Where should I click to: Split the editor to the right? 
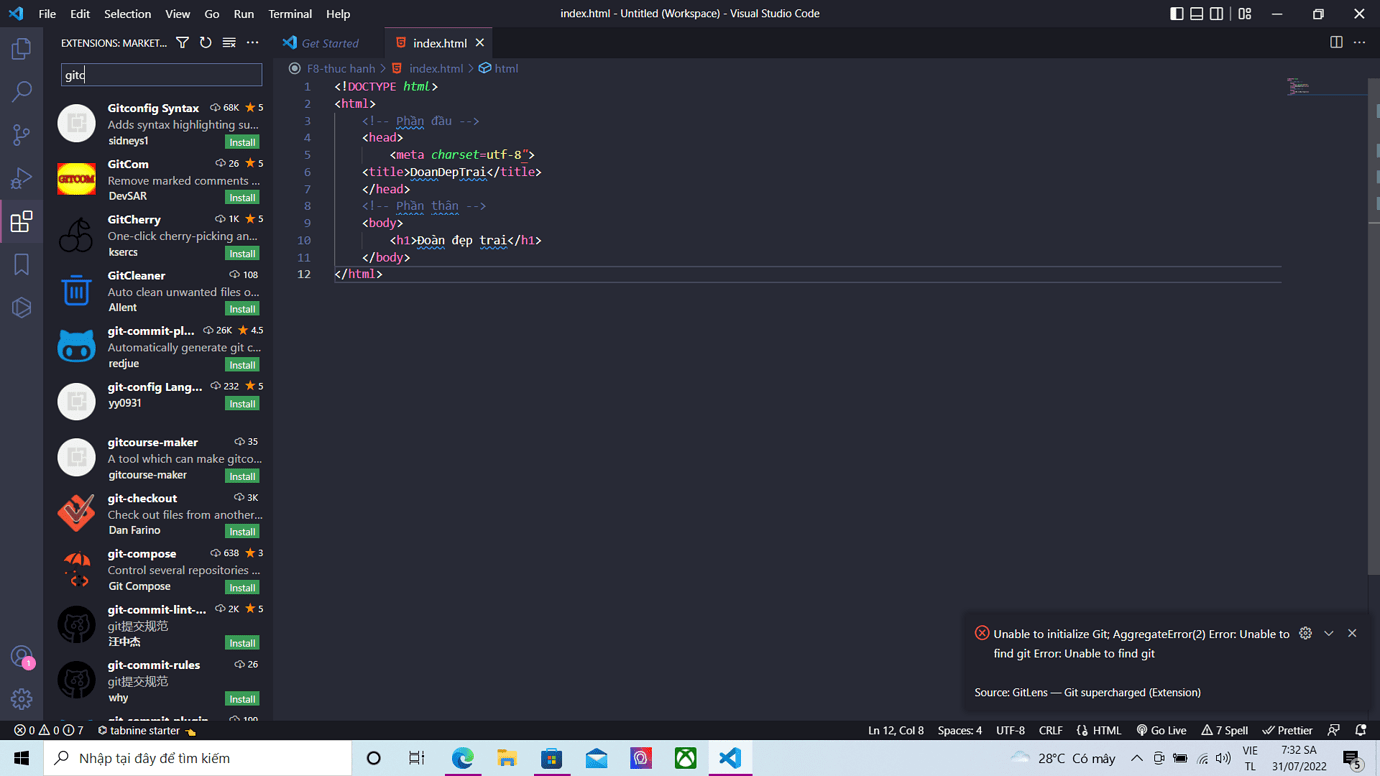pyautogui.click(x=1336, y=43)
